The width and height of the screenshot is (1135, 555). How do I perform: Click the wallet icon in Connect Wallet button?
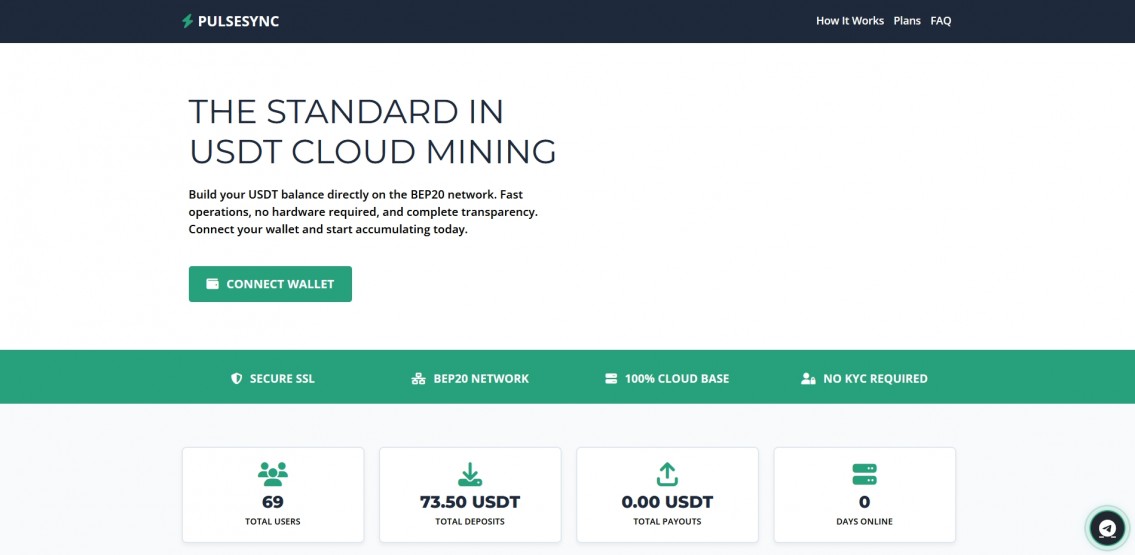212,284
